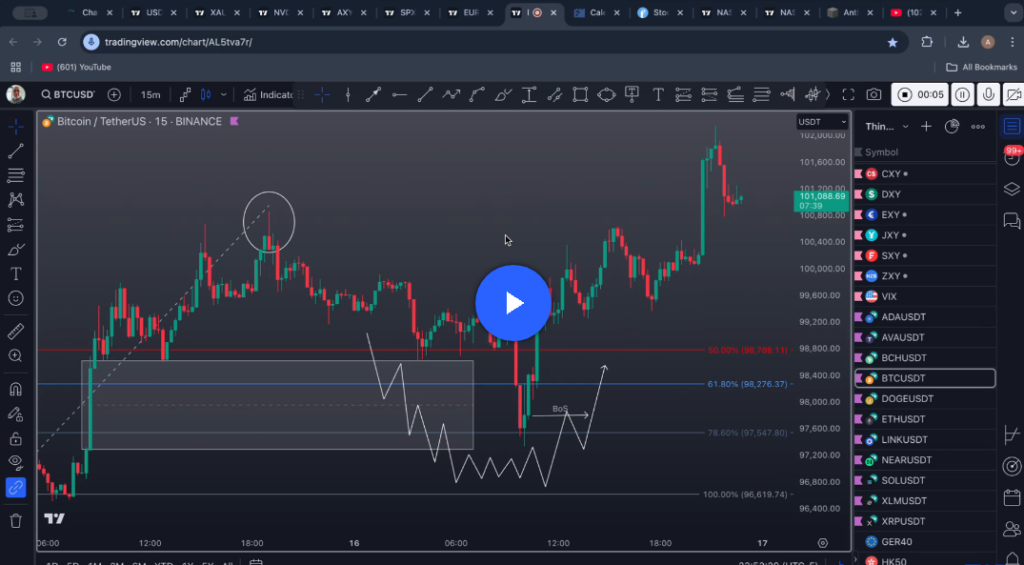Click the Magnet mode icon
Image resolution: width=1024 pixels, height=565 pixels.
tap(16, 389)
